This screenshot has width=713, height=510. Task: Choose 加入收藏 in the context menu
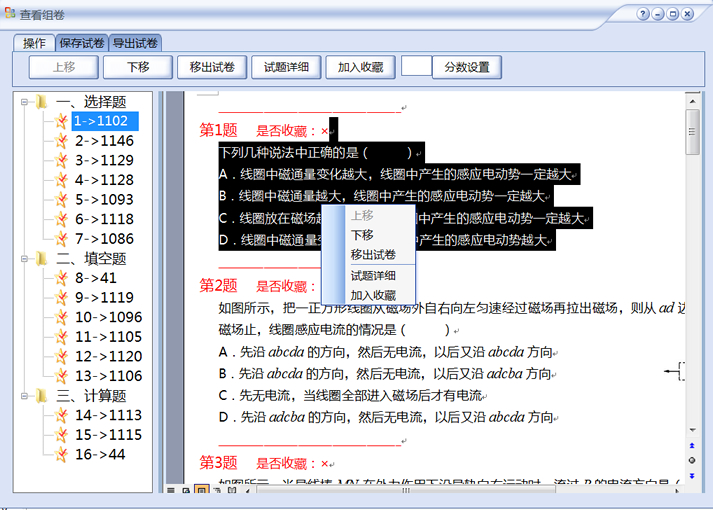click(373, 295)
